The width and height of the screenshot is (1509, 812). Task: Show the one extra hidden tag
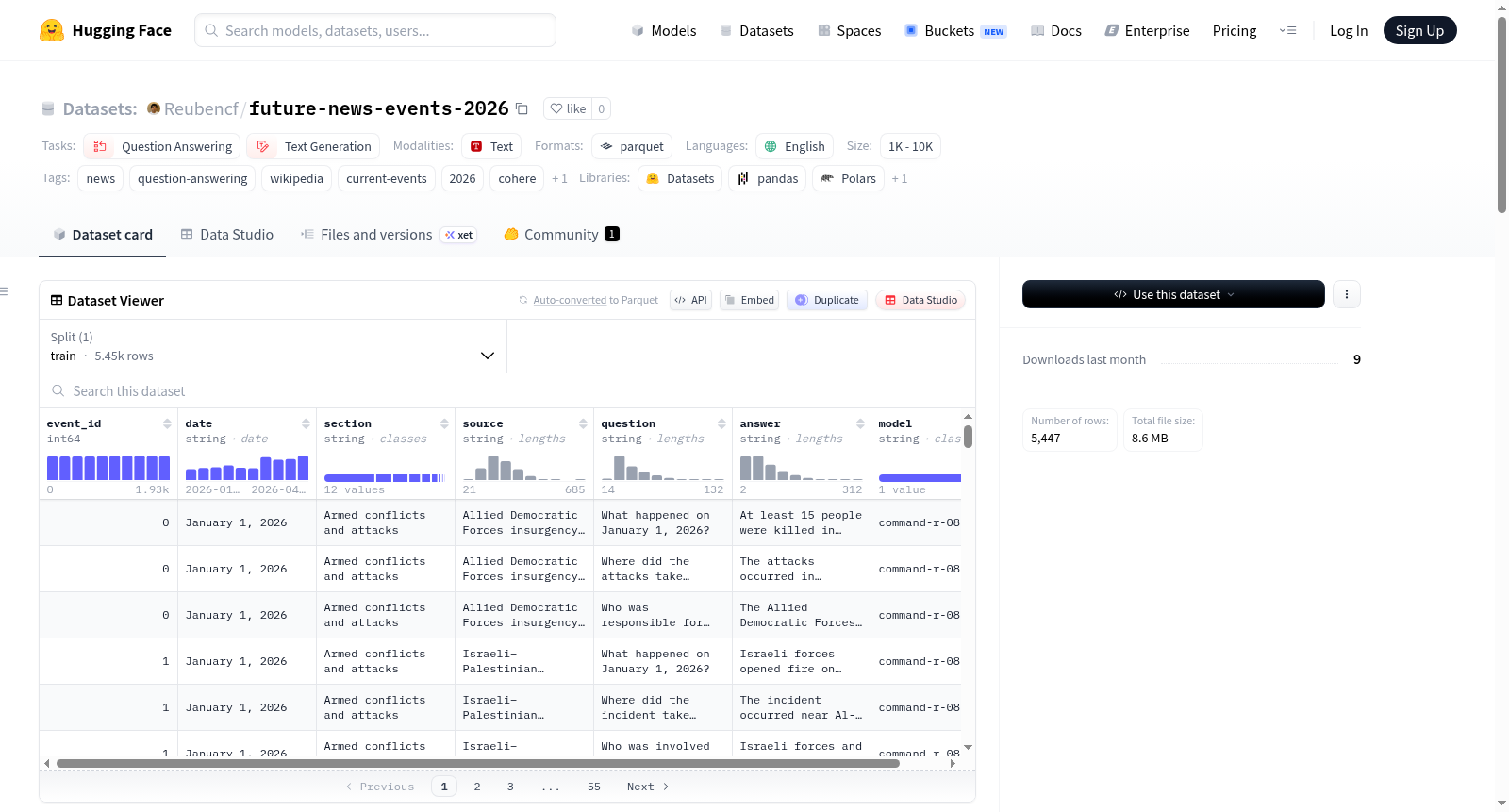pyautogui.click(x=559, y=178)
